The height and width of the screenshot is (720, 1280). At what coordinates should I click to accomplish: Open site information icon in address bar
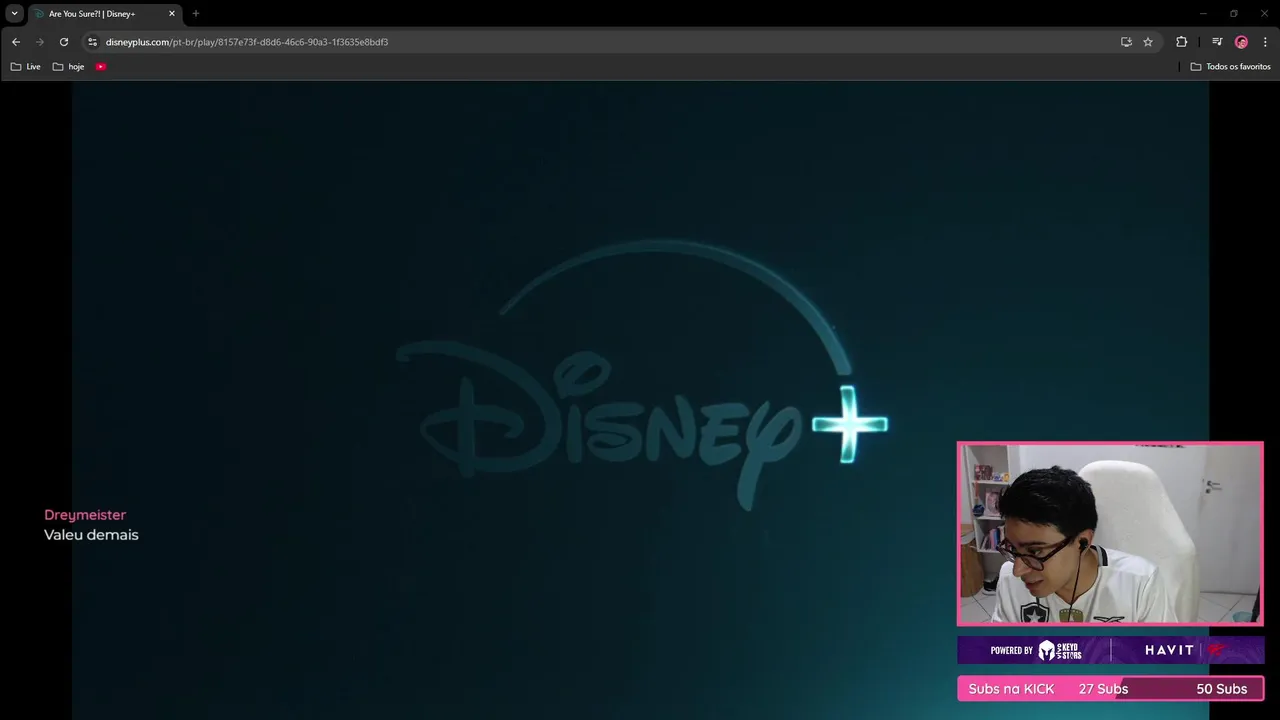pyautogui.click(x=92, y=42)
